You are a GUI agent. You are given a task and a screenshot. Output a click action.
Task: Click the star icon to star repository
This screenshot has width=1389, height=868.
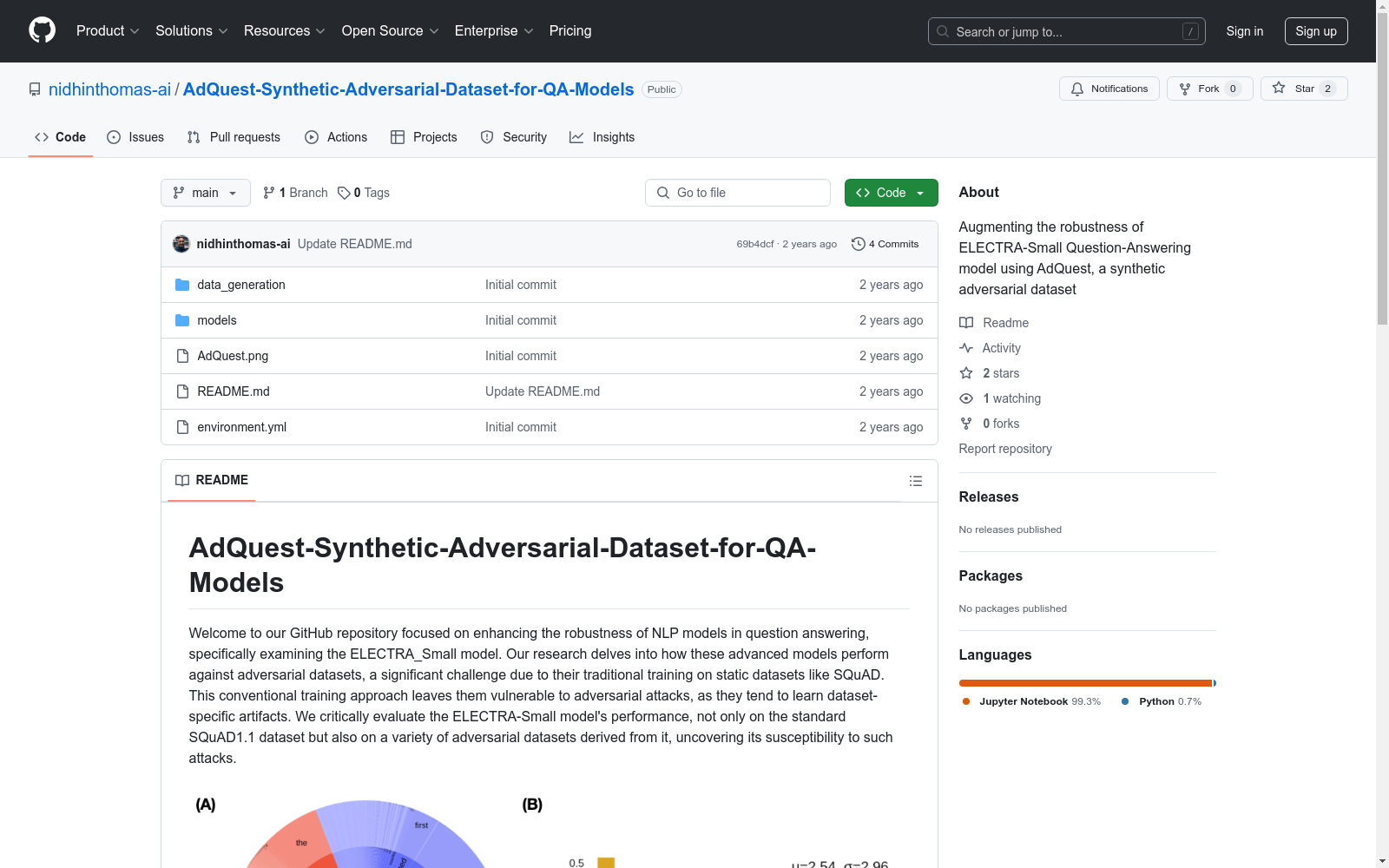(x=1279, y=88)
